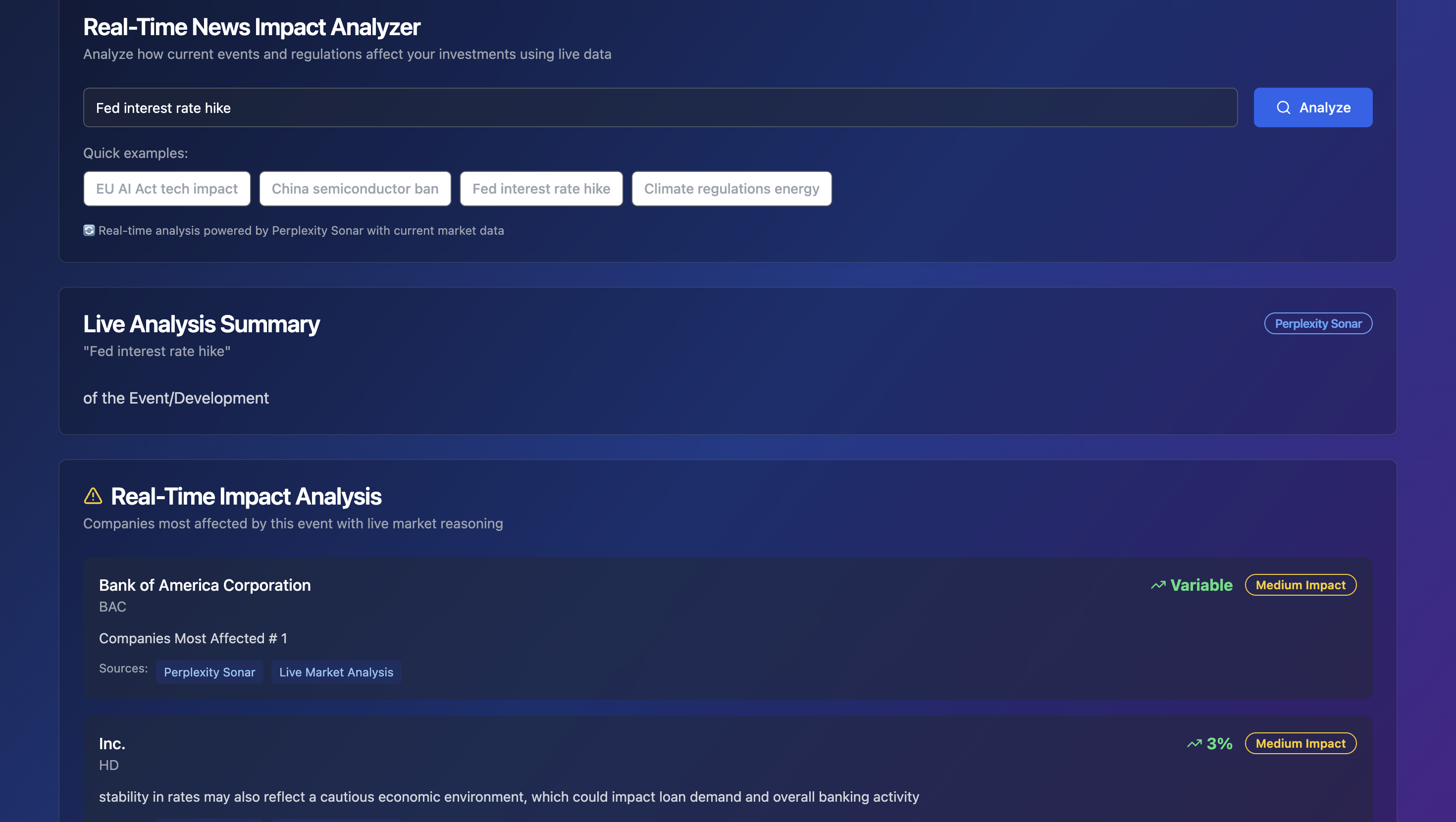Click the green Variable impact label
This screenshot has width=1456, height=822.
[1201, 585]
